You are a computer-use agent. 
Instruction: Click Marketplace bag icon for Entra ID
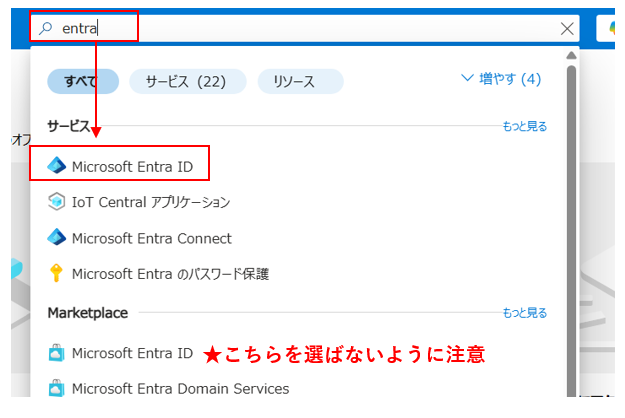point(56,353)
